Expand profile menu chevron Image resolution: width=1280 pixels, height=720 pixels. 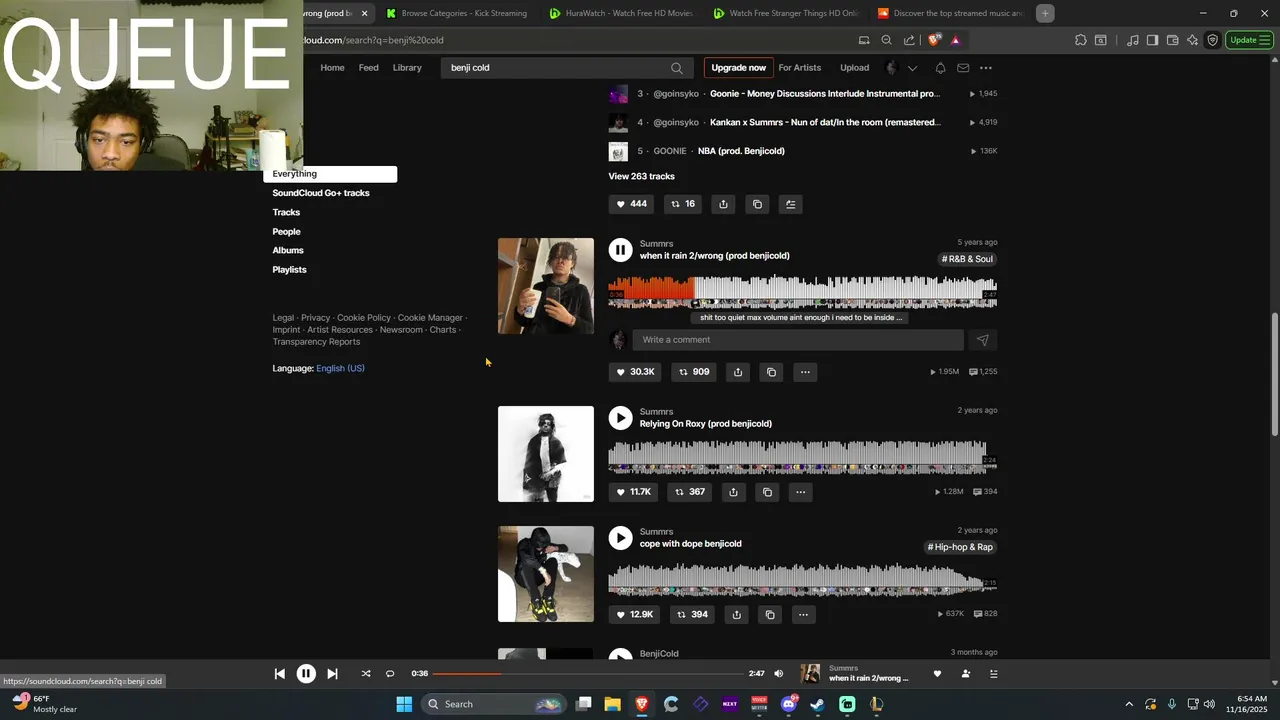912,68
